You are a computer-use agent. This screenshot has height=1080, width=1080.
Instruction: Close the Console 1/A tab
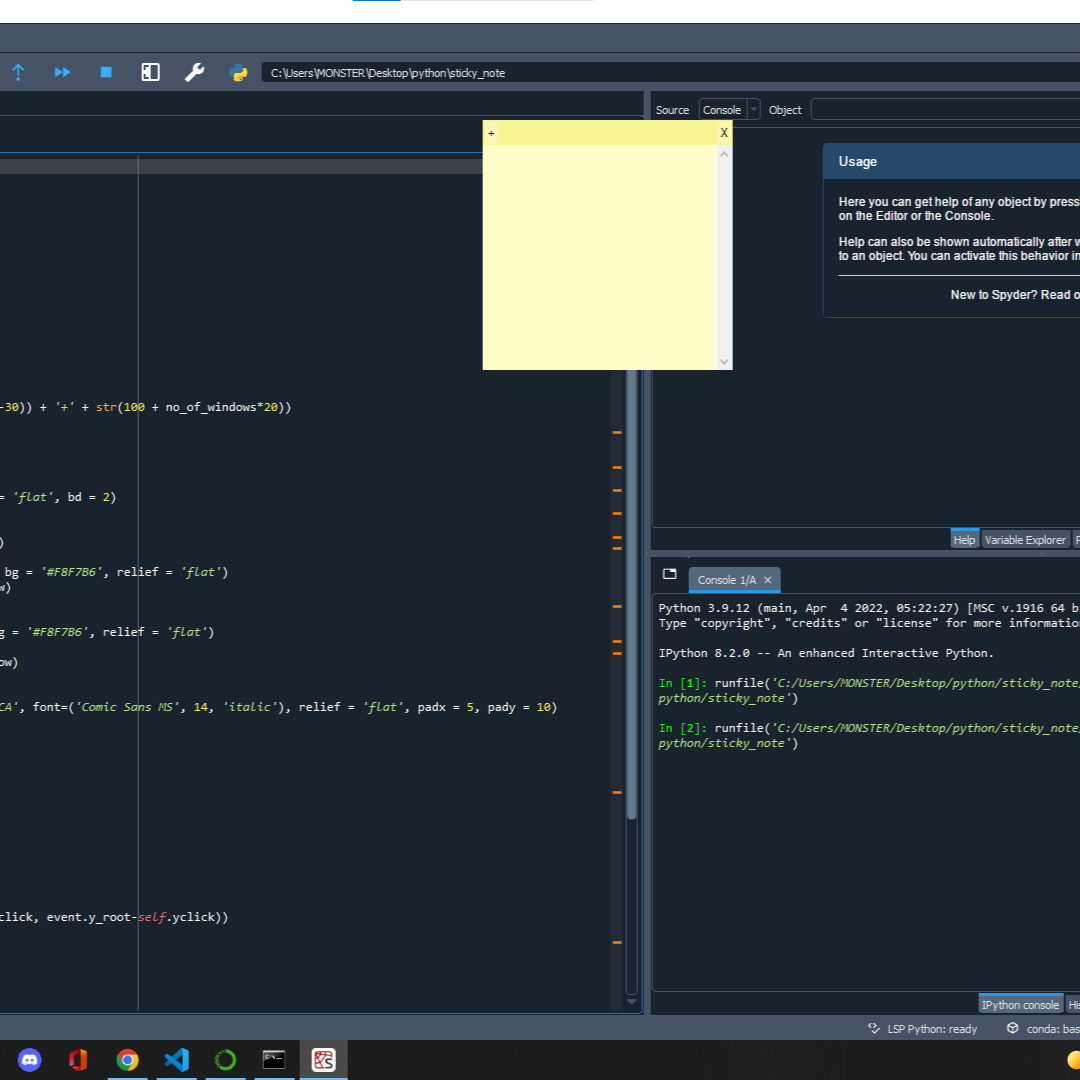point(767,580)
